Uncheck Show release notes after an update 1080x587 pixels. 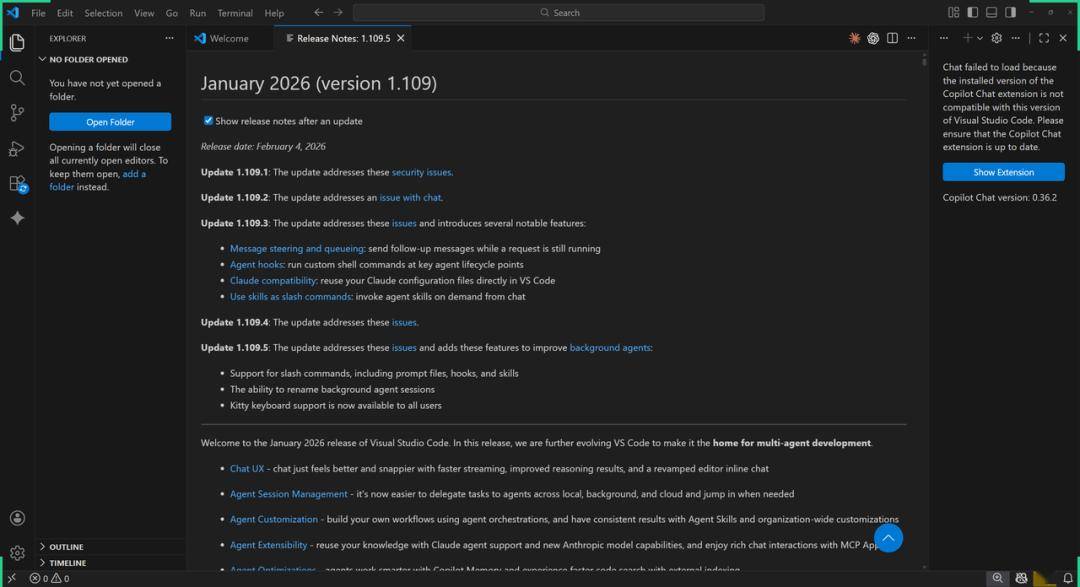[x=208, y=121]
